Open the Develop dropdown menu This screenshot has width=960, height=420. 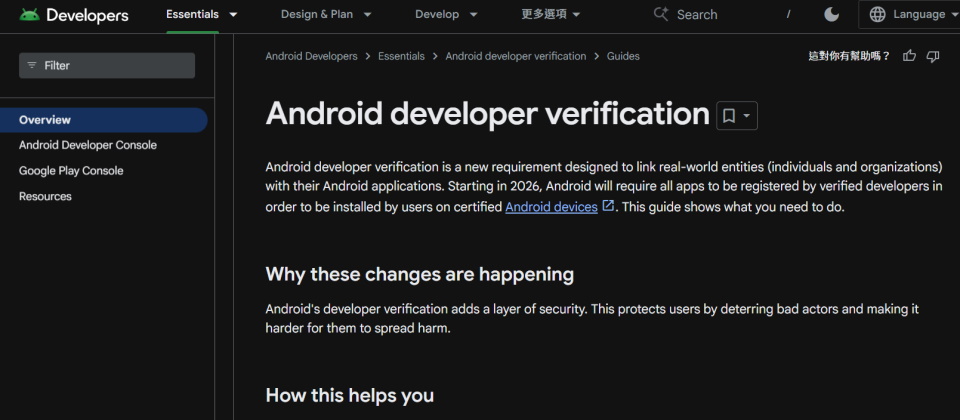pyautogui.click(x=446, y=14)
